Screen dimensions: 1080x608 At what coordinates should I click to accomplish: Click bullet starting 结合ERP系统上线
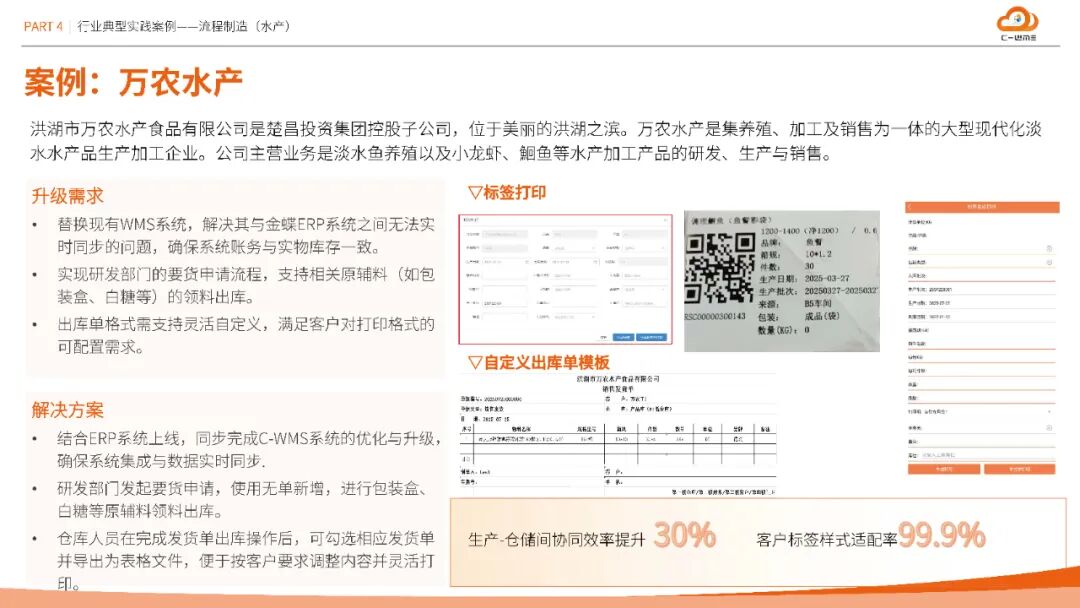(x=249, y=450)
